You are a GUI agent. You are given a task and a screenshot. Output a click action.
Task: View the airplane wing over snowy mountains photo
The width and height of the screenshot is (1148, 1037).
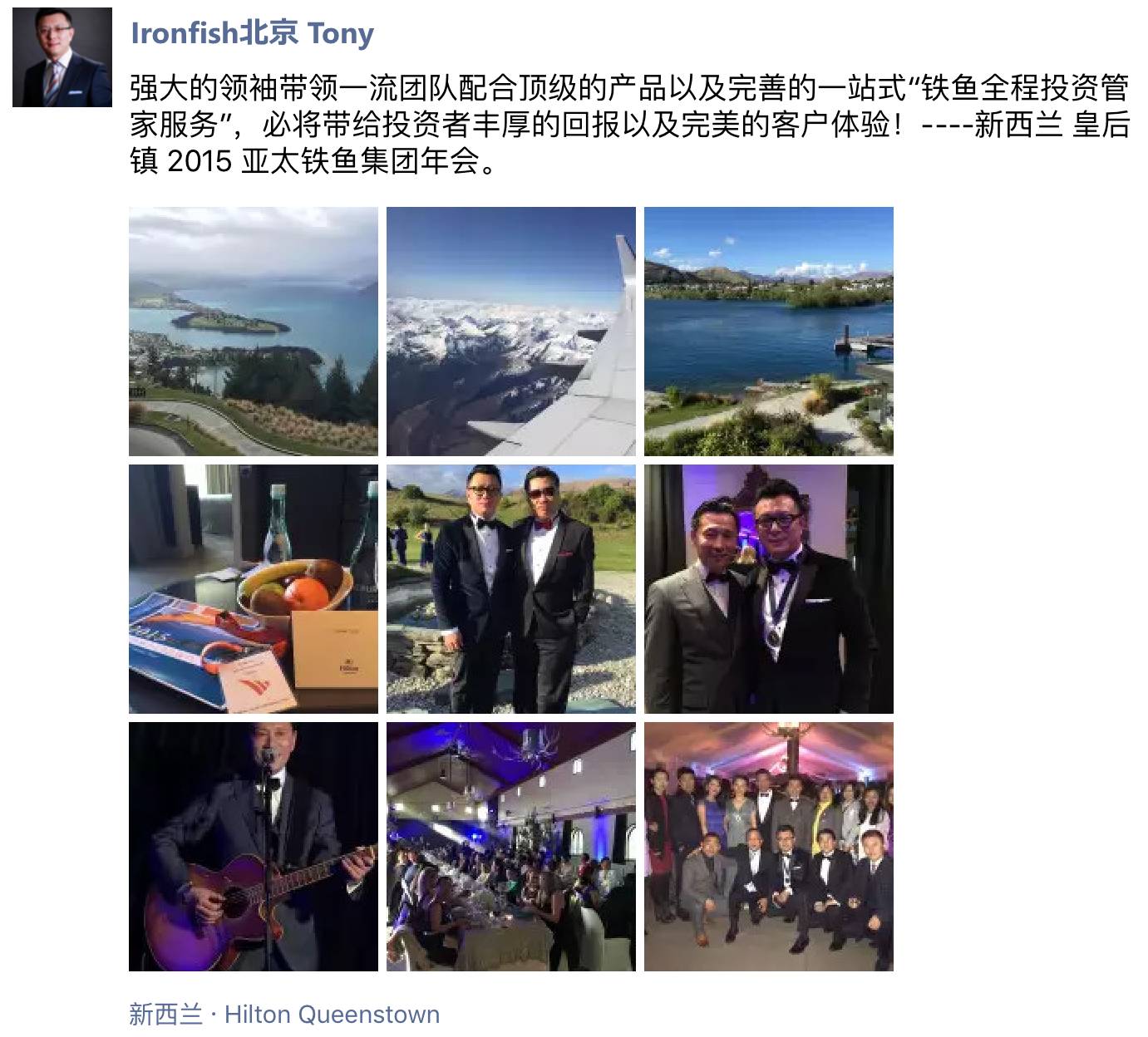pos(511,332)
